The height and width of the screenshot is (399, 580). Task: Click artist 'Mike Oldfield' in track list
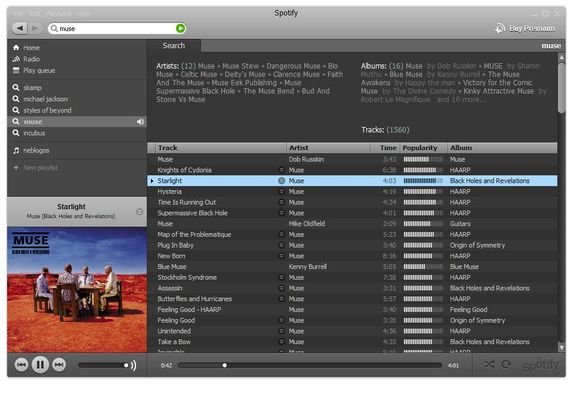307,224
